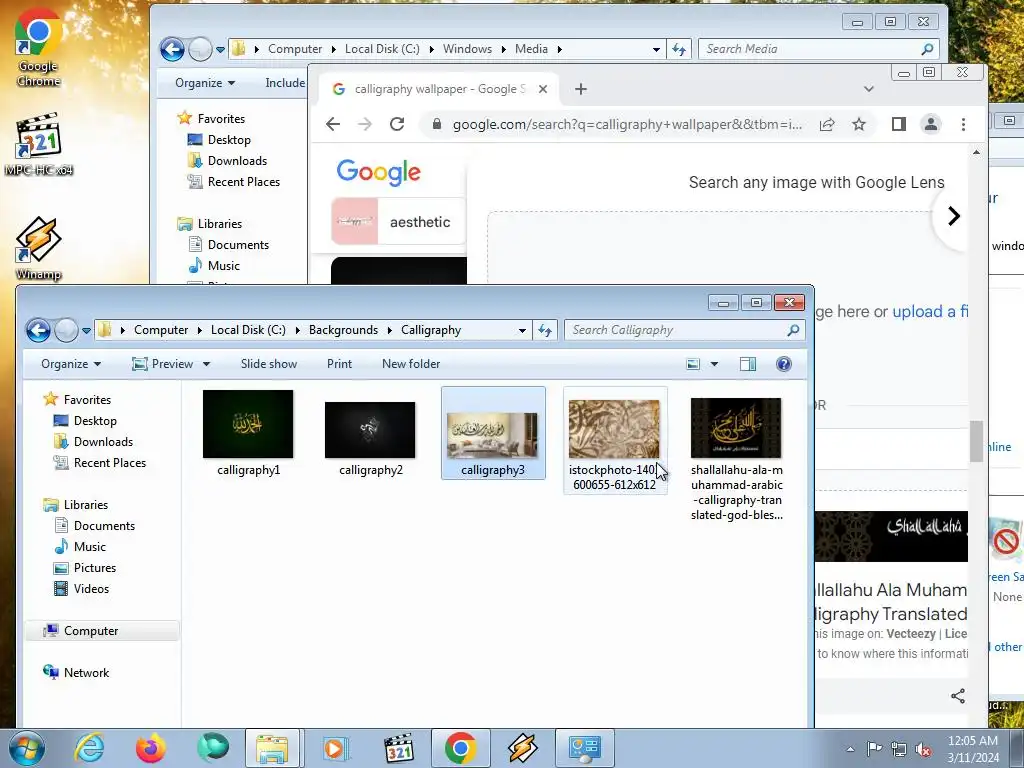Expand the Preview dropdown arrow
This screenshot has height=768, width=1024.
pyautogui.click(x=206, y=364)
